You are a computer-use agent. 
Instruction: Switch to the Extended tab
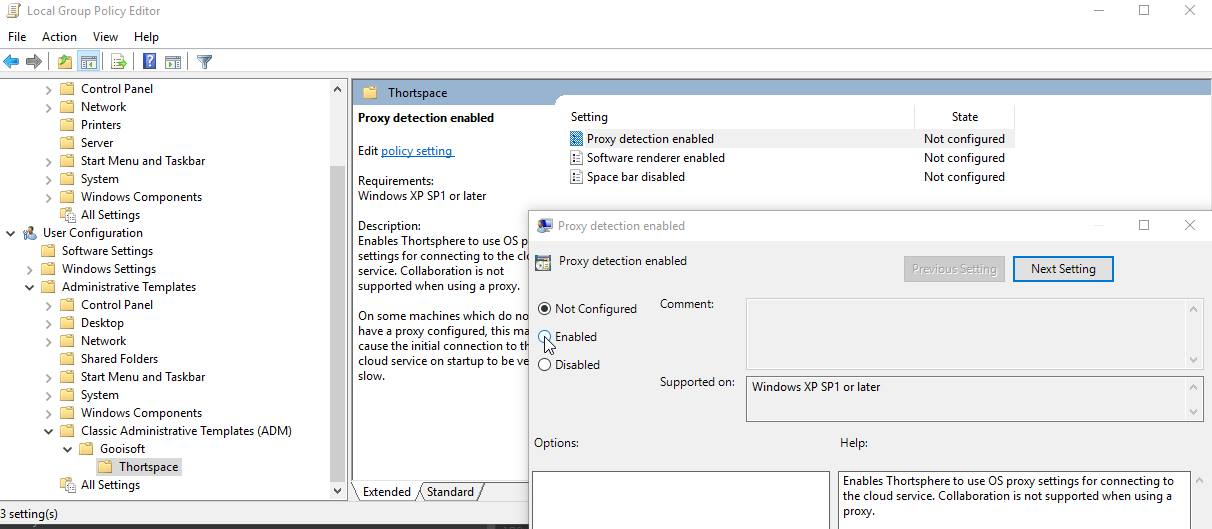[386, 492]
